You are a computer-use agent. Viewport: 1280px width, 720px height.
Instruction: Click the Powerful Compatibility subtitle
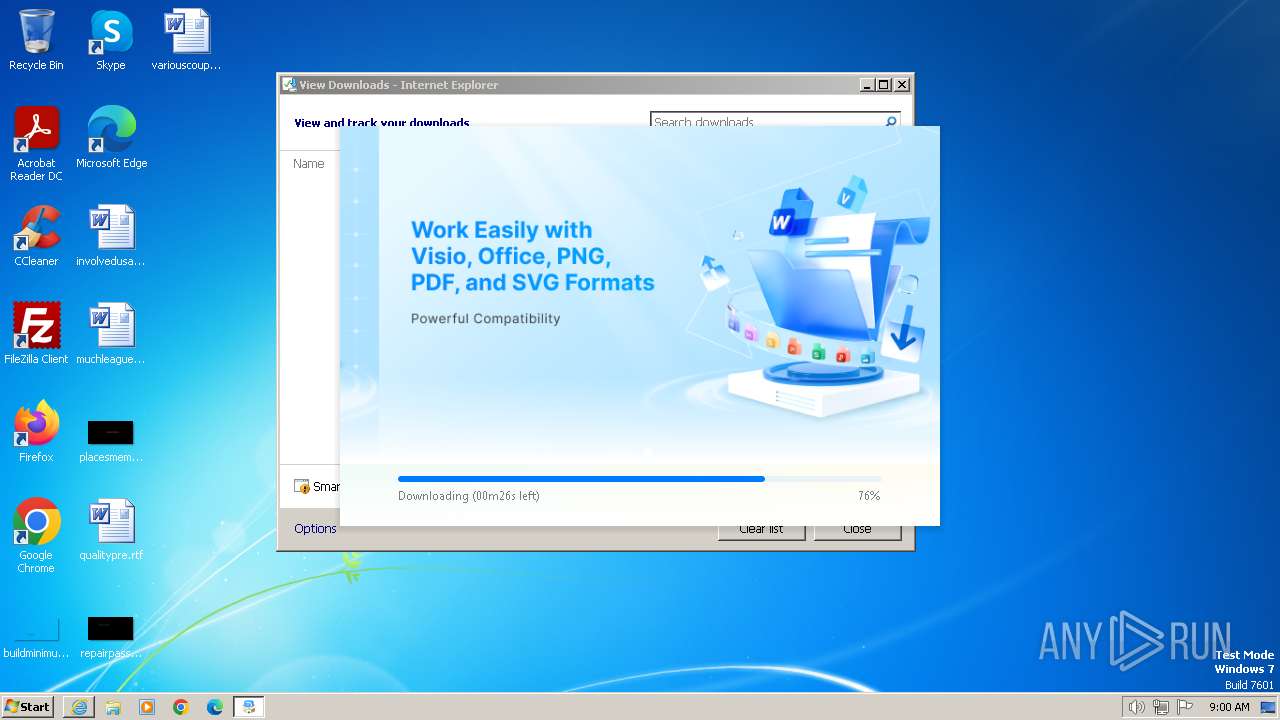point(486,319)
